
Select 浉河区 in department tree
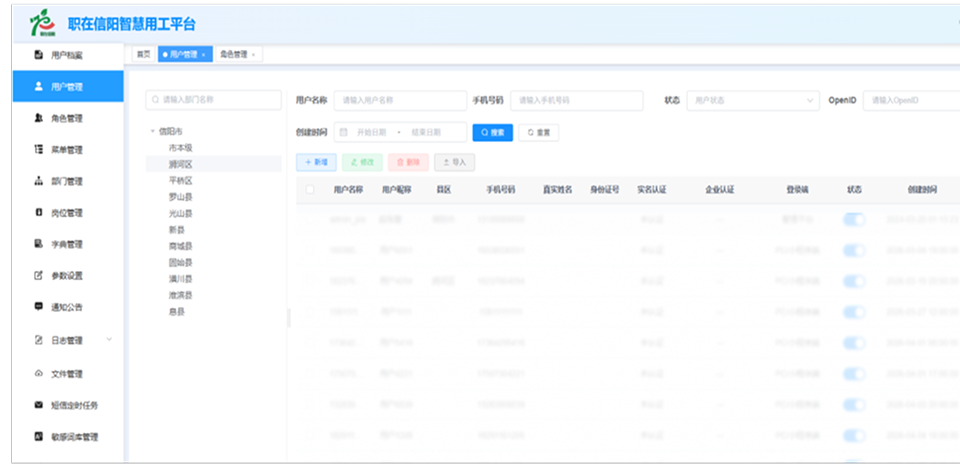tap(181, 164)
